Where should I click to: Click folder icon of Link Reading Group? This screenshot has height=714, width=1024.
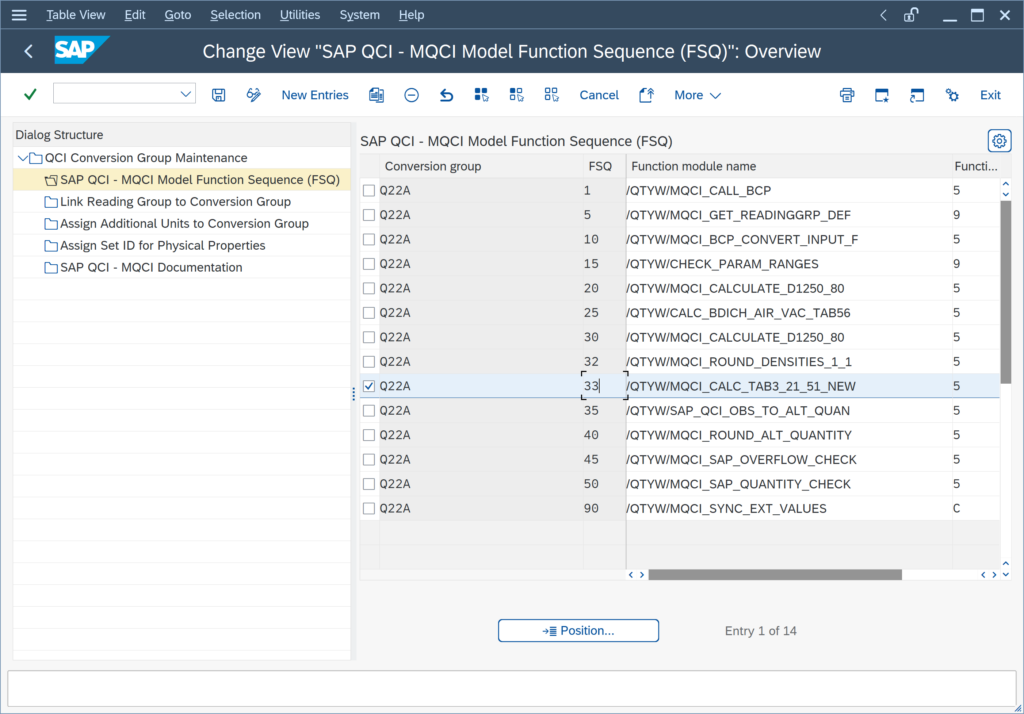51,202
